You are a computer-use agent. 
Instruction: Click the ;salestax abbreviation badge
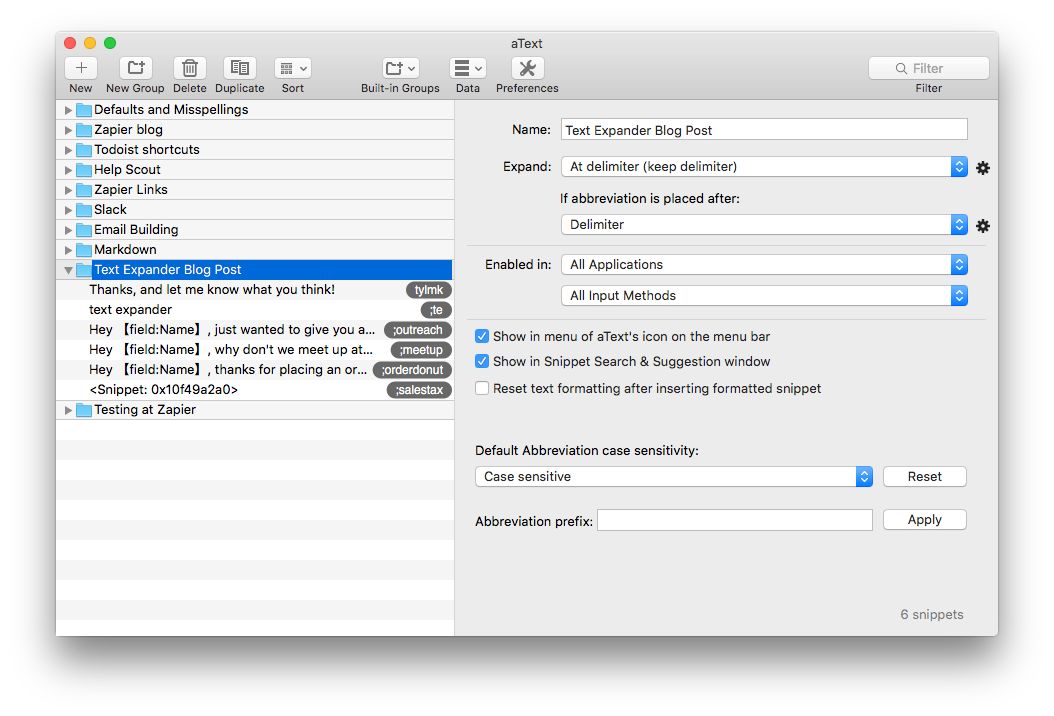[419, 390]
